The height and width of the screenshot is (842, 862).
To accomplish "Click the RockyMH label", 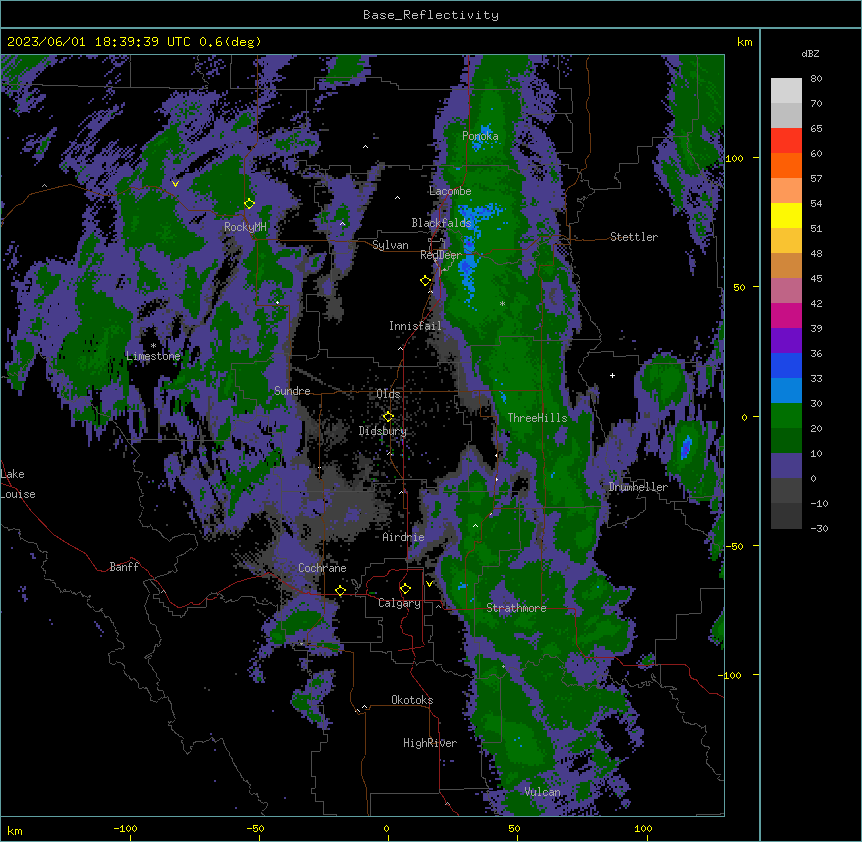I will [x=245, y=226].
